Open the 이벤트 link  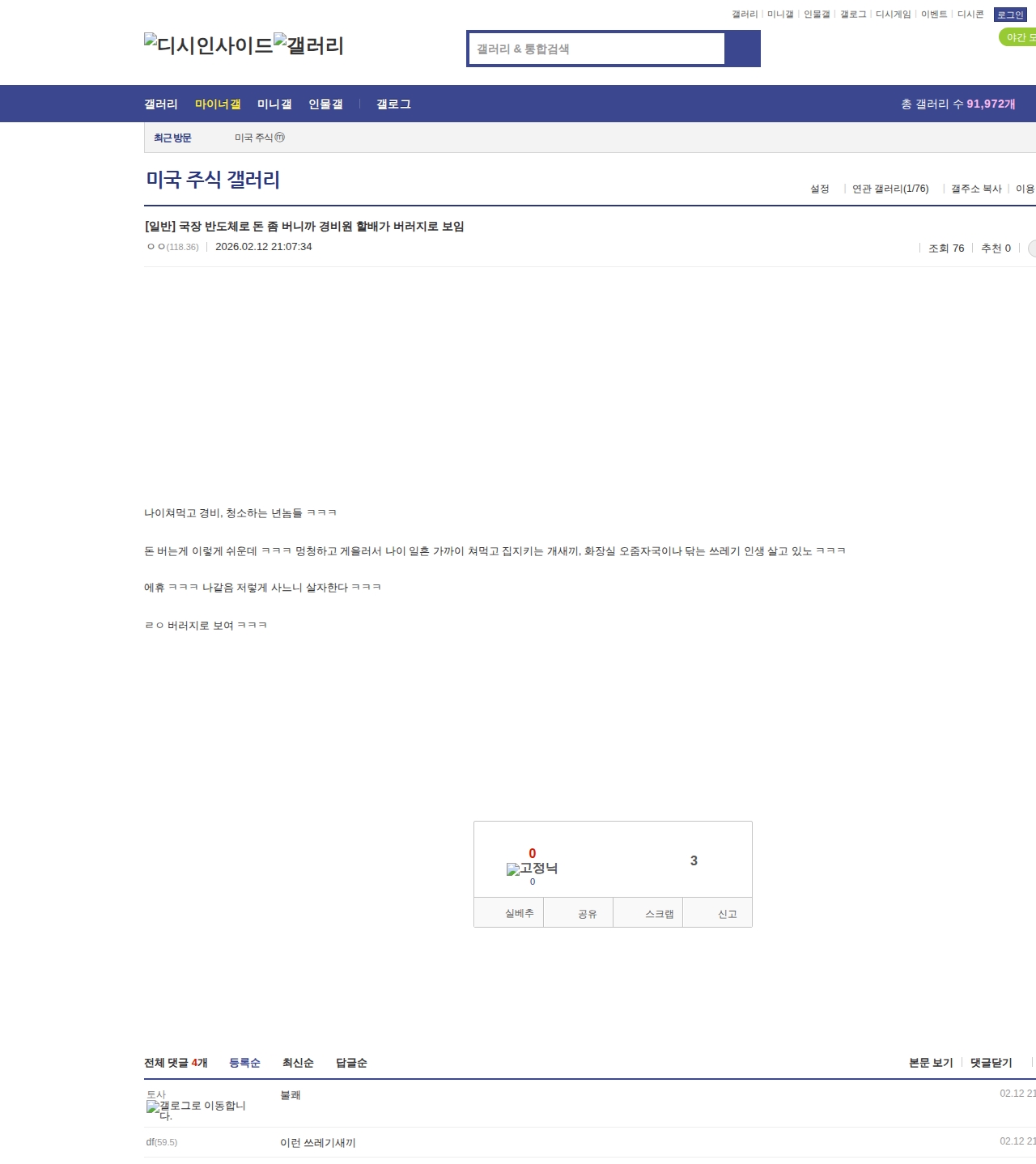click(x=934, y=15)
